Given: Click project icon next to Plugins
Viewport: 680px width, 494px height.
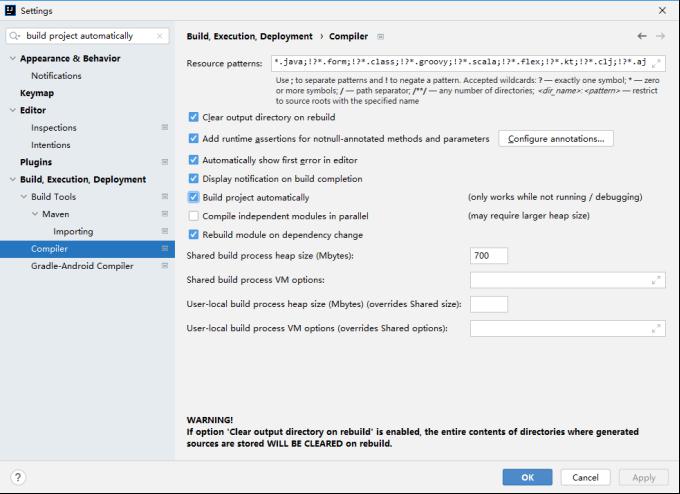Looking at the screenshot, I should tap(165, 162).
